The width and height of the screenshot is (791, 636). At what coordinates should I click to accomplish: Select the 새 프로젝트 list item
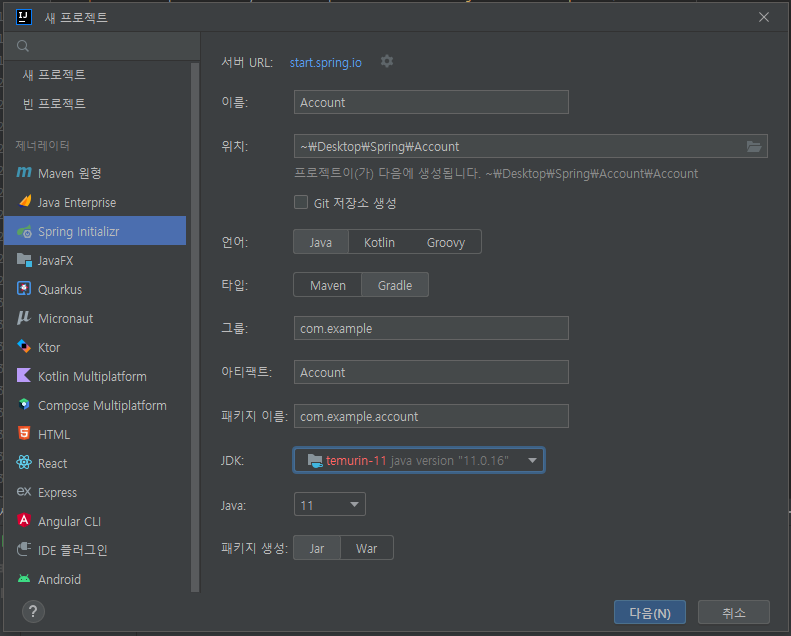click(54, 75)
